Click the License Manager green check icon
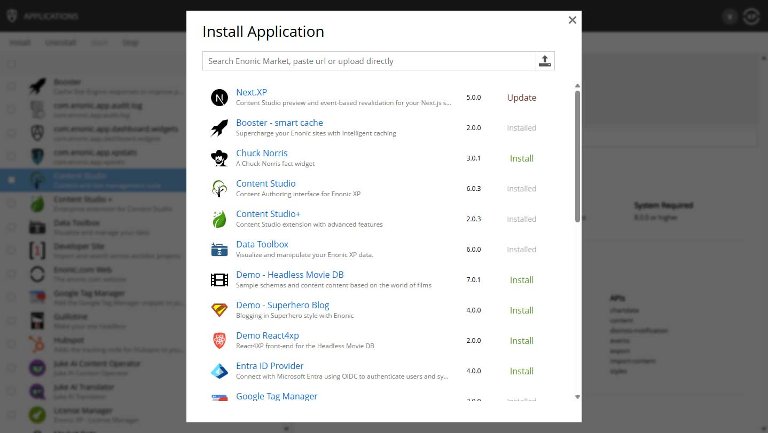 click(x=37, y=414)
